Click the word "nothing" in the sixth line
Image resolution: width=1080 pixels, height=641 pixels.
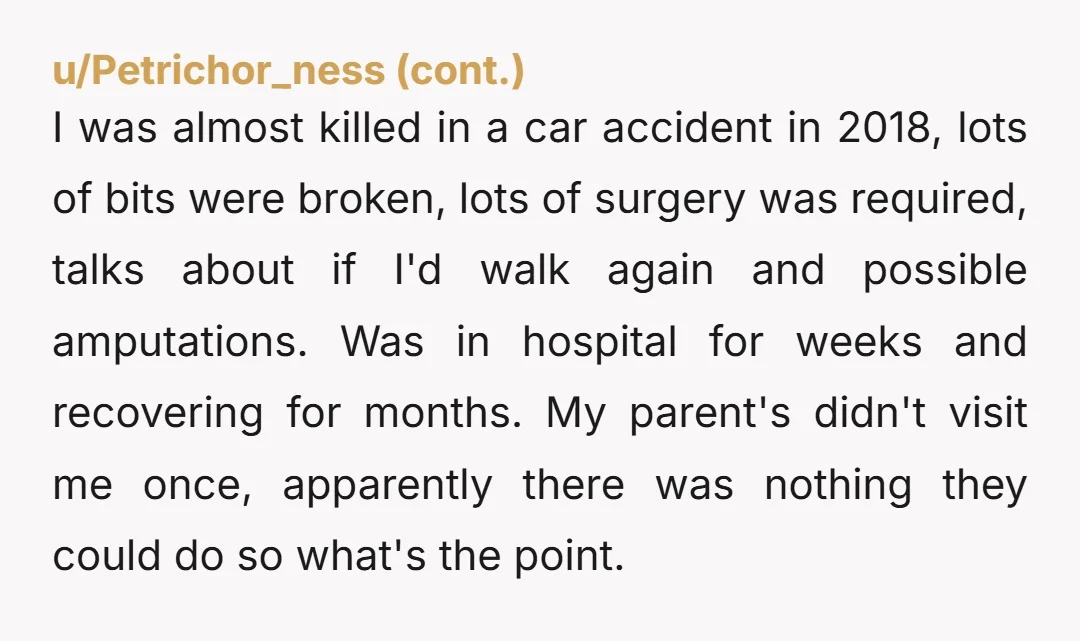point(838,486)
